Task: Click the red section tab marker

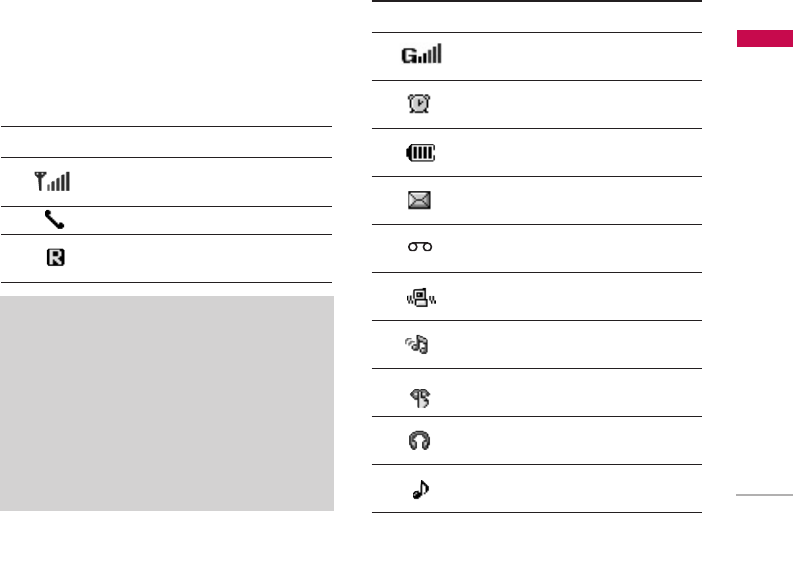Action: (764, 39)
